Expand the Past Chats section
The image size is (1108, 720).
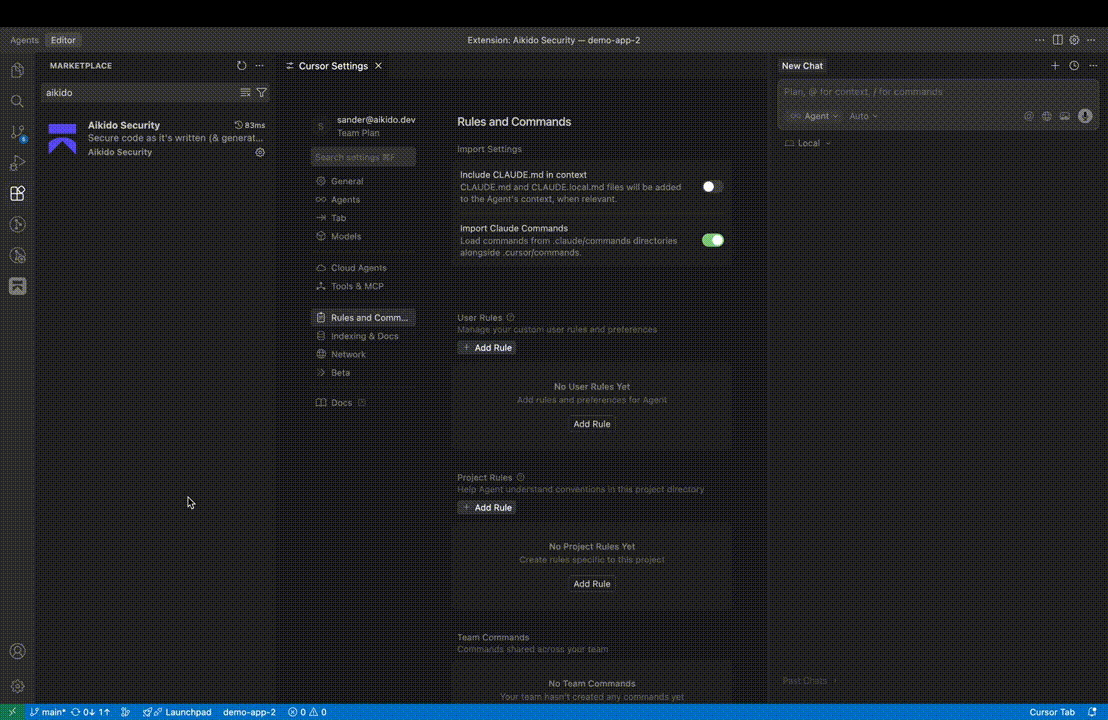pos(809,681)
